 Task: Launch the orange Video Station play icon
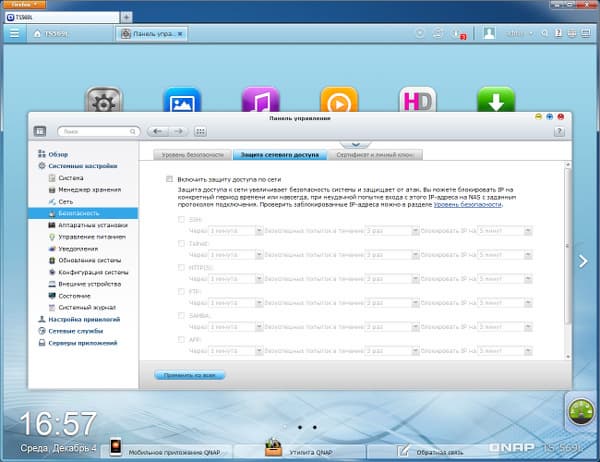point(339,100)
